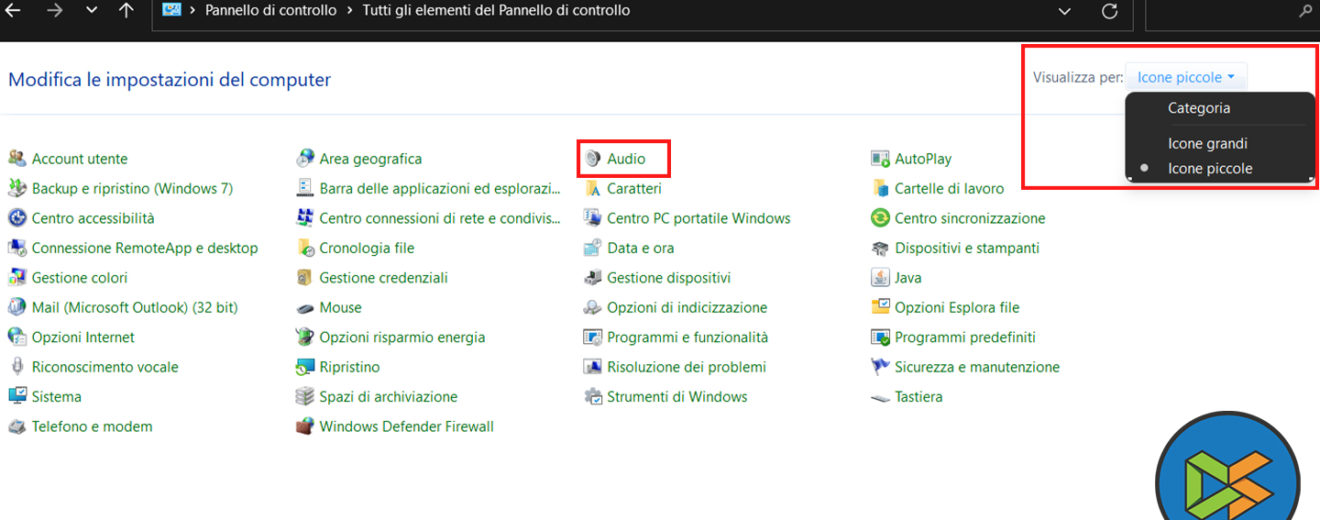Refresh the Control Panel view

pyautogui.click(x=1109, y=12)
